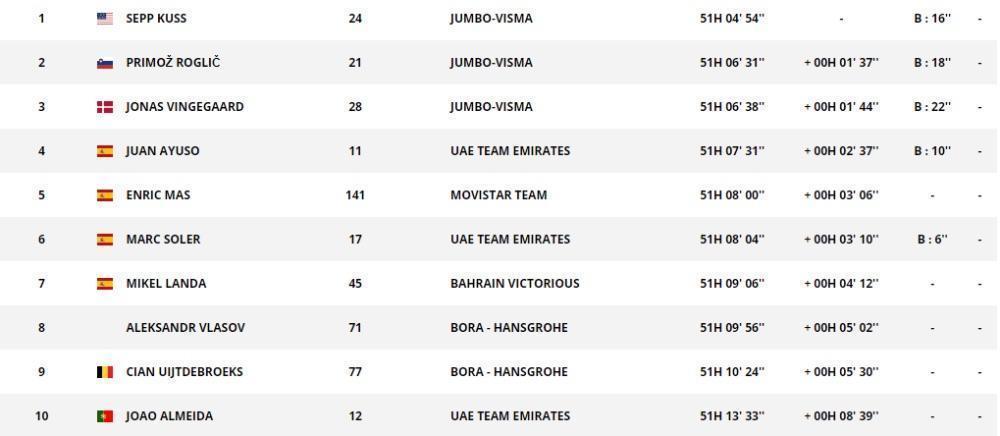Select Jonas Vingegaard rider name
The height and width of the screenshot is (436, 1000).
point(185,107)
